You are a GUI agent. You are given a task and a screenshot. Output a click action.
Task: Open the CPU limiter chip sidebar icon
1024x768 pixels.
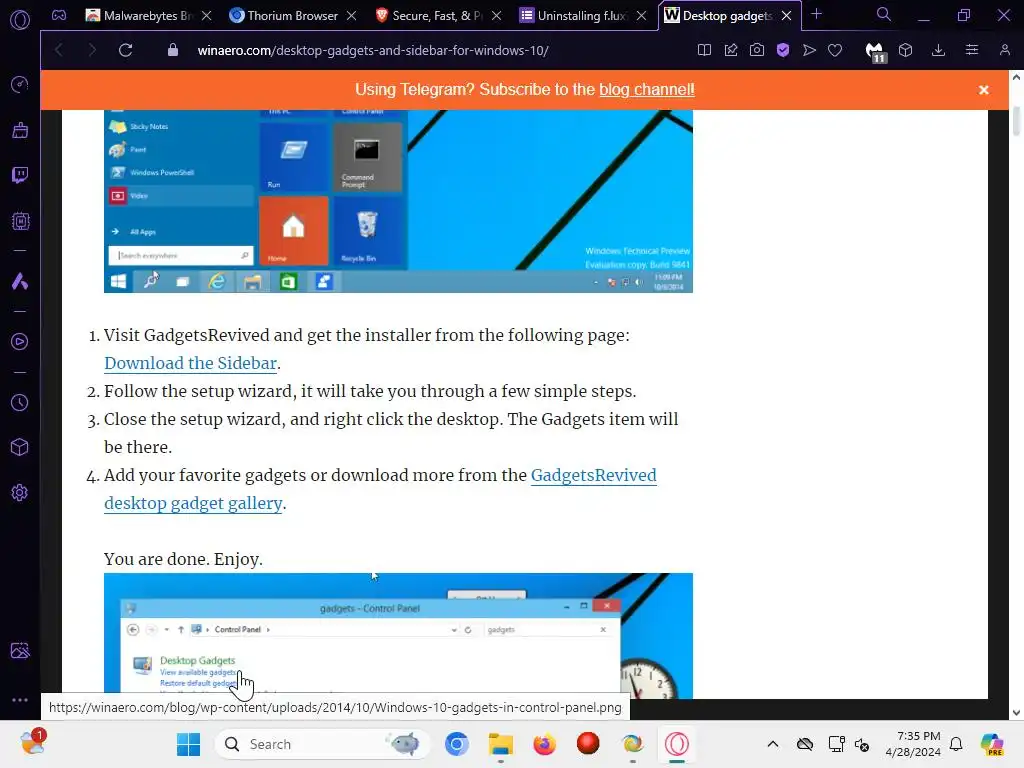[x=20, y=221]
